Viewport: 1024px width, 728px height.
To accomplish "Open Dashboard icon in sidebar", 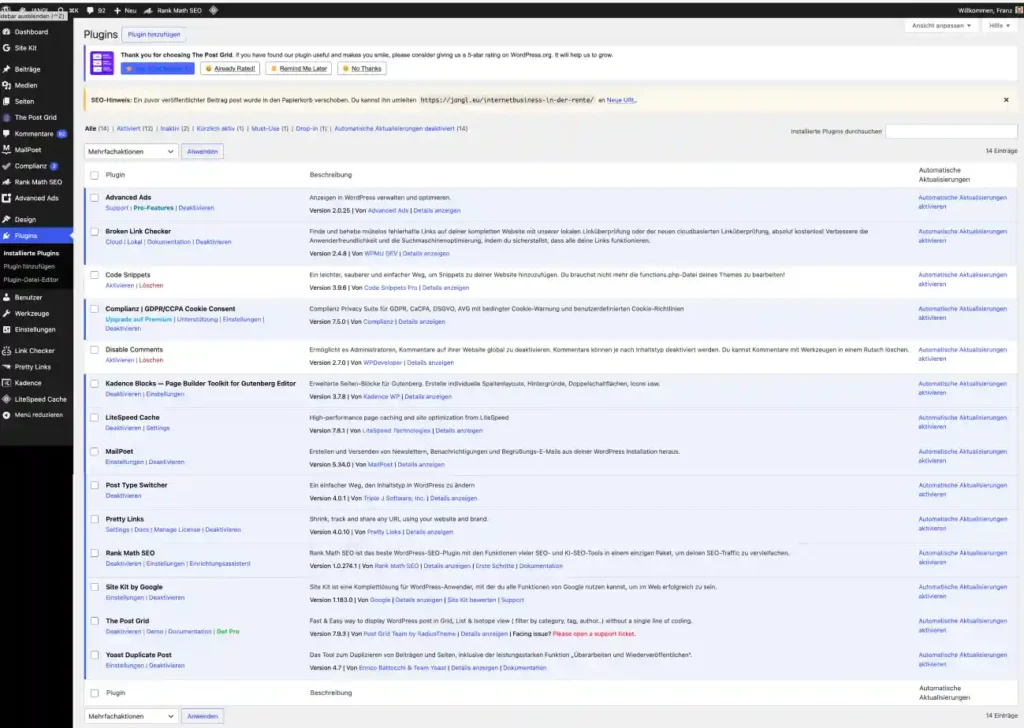I will [x=7, y=31].
